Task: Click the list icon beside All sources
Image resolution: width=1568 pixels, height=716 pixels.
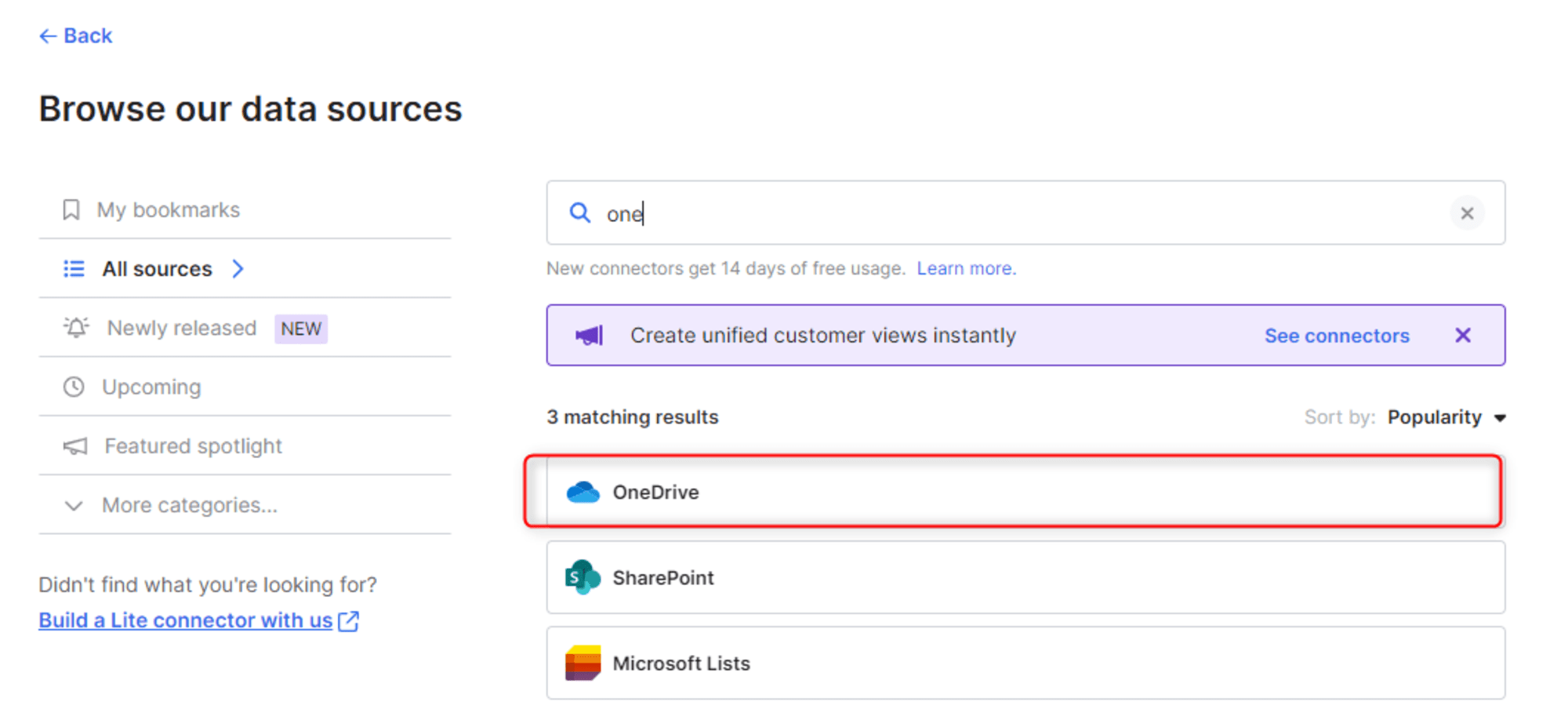Action: pos(74,269)
